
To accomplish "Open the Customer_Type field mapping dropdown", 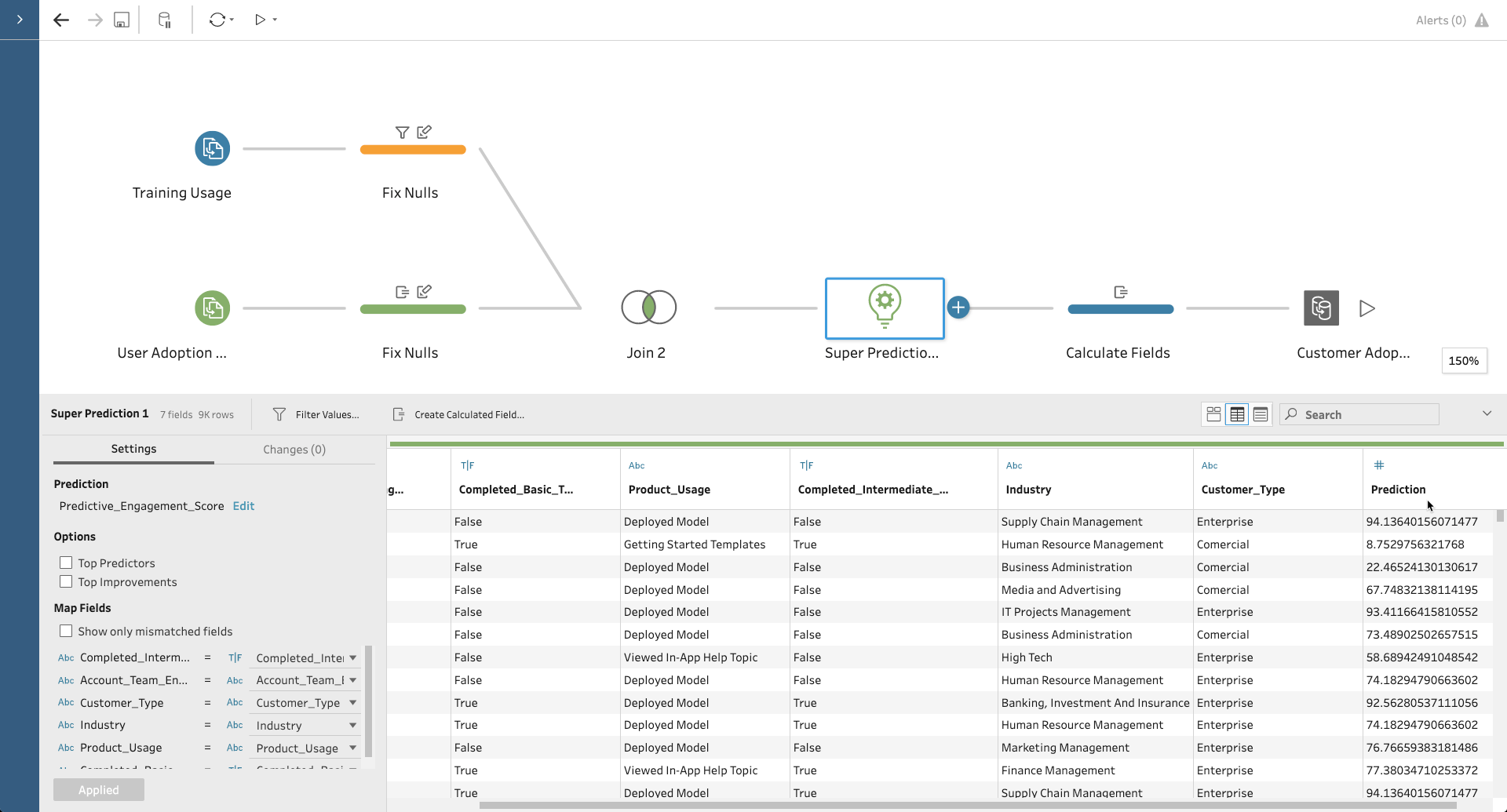I will 352,703.
